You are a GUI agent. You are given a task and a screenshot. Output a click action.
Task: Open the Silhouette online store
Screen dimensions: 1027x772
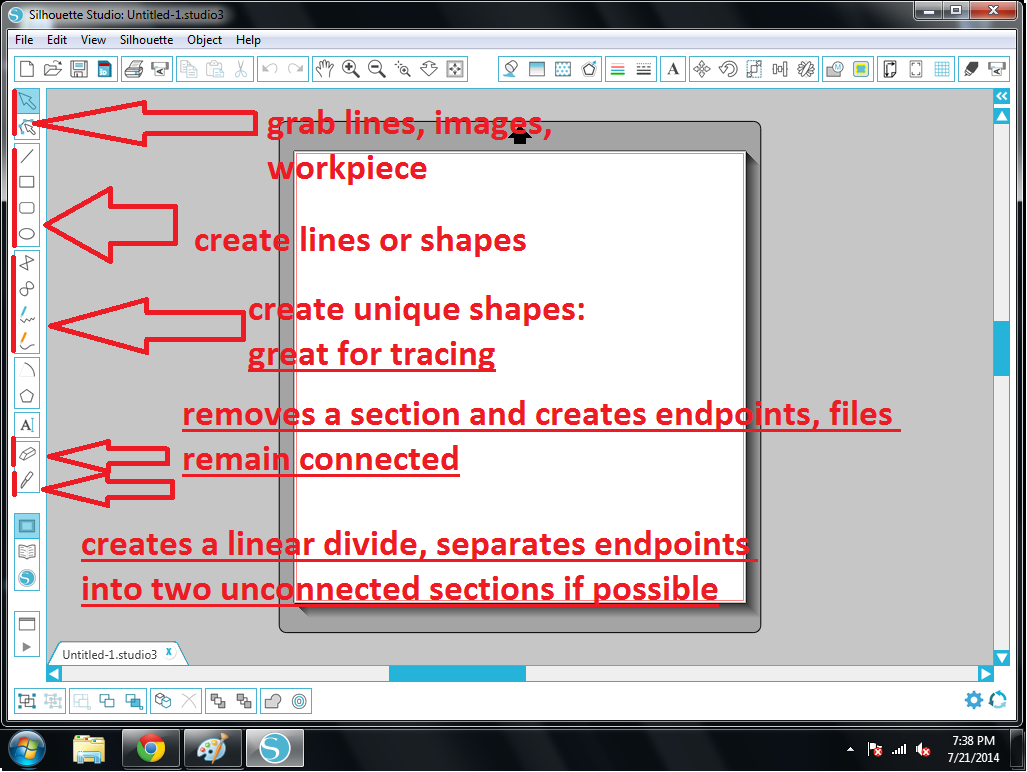pos(27,578)
